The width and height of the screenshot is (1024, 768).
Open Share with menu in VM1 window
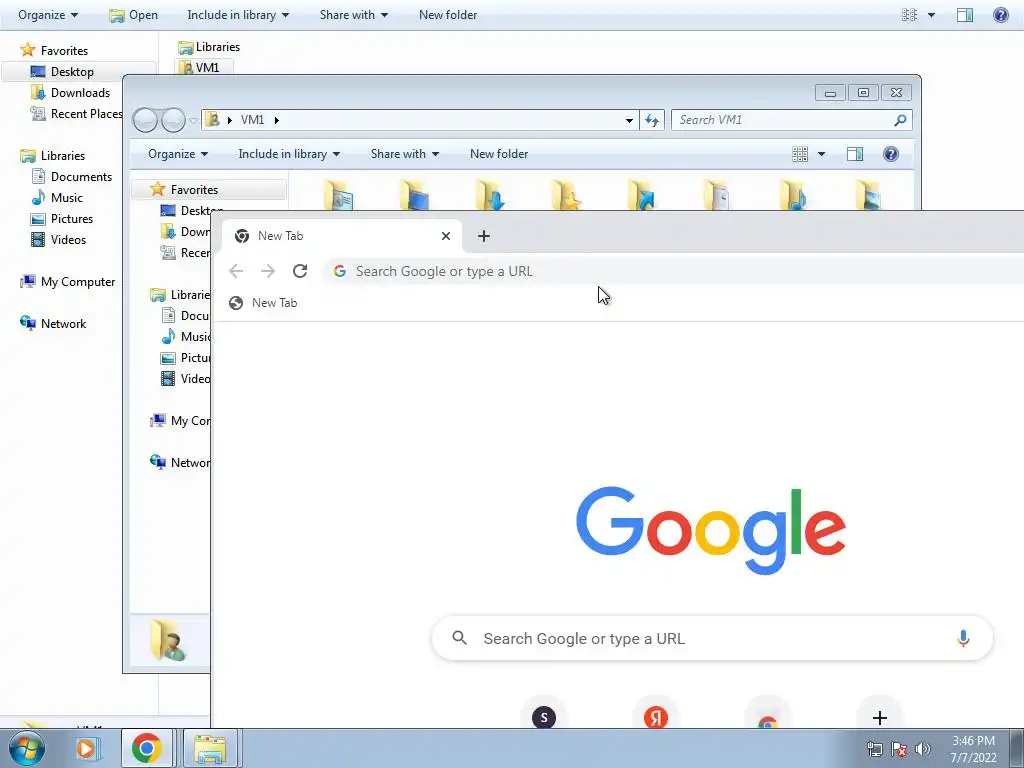[x=404, y=154]
